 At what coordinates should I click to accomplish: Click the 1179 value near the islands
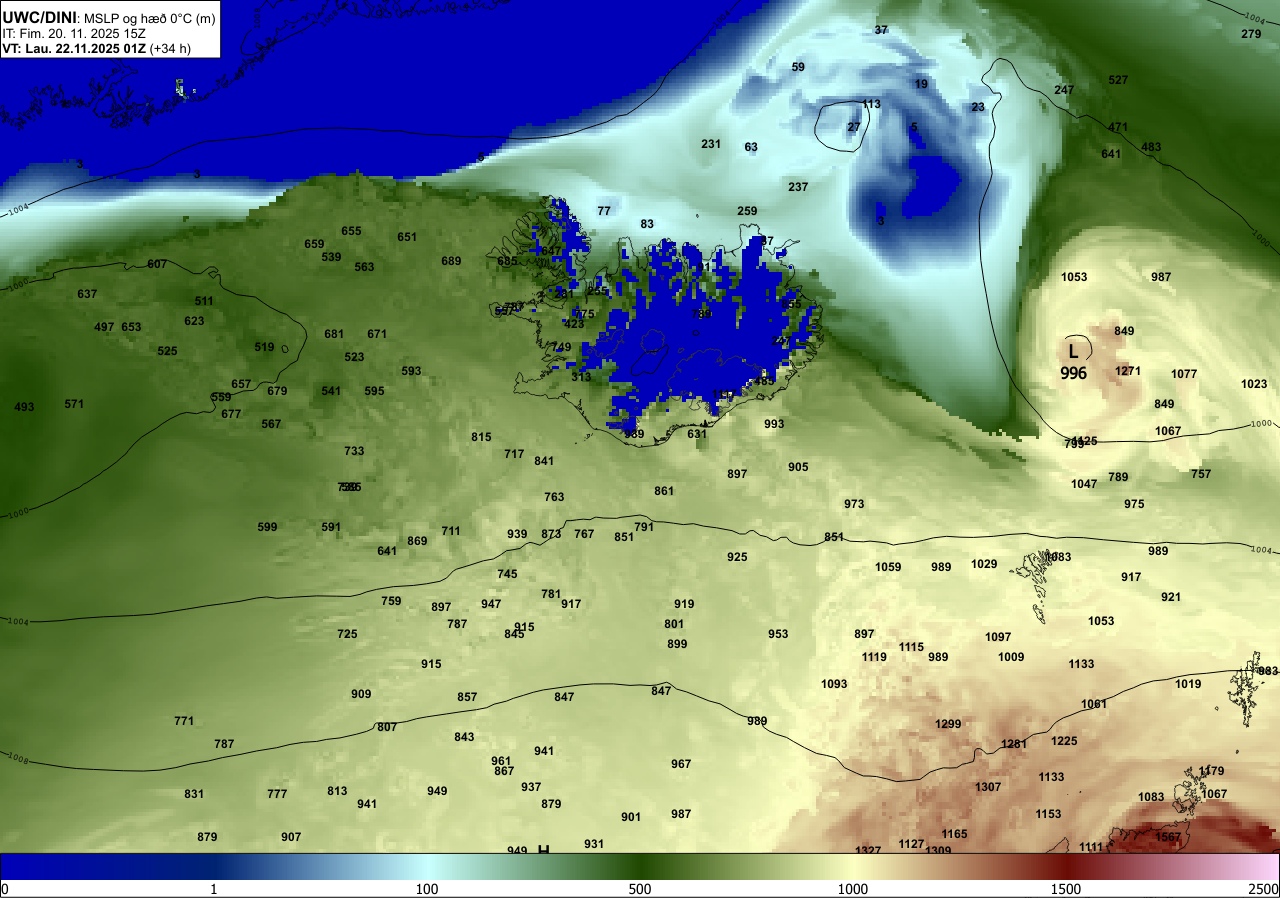(x=1211, y=771)
